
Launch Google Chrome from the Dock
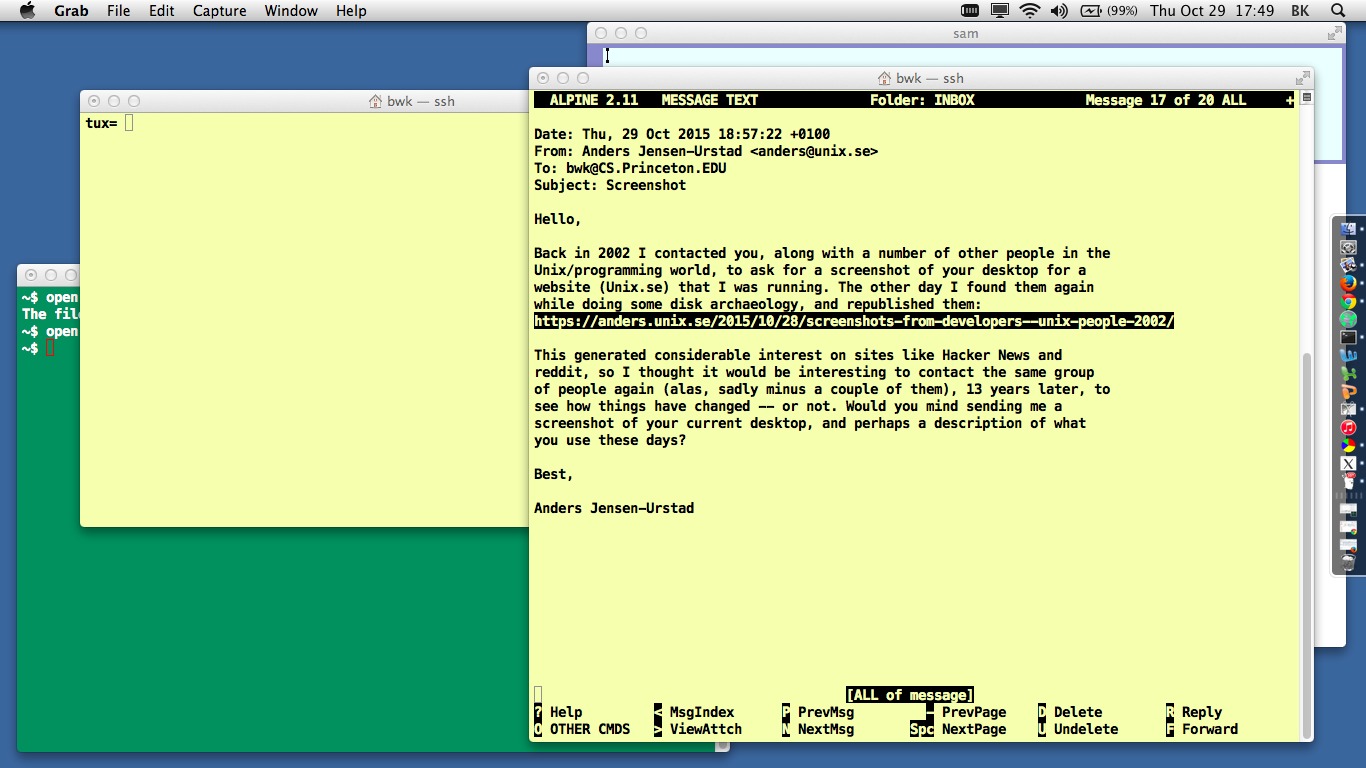pos(1348,301)
